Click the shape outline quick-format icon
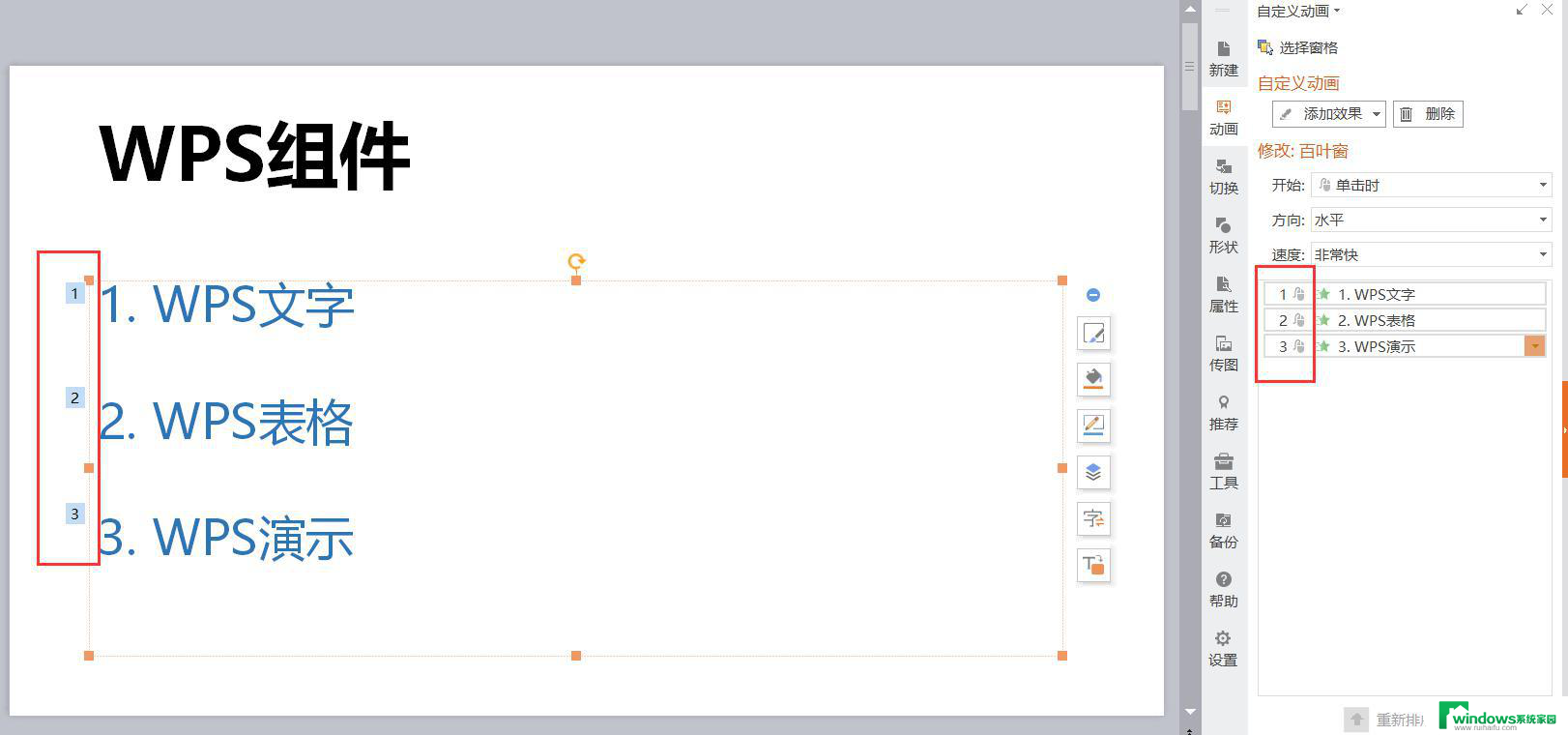 coord(1093,334)
